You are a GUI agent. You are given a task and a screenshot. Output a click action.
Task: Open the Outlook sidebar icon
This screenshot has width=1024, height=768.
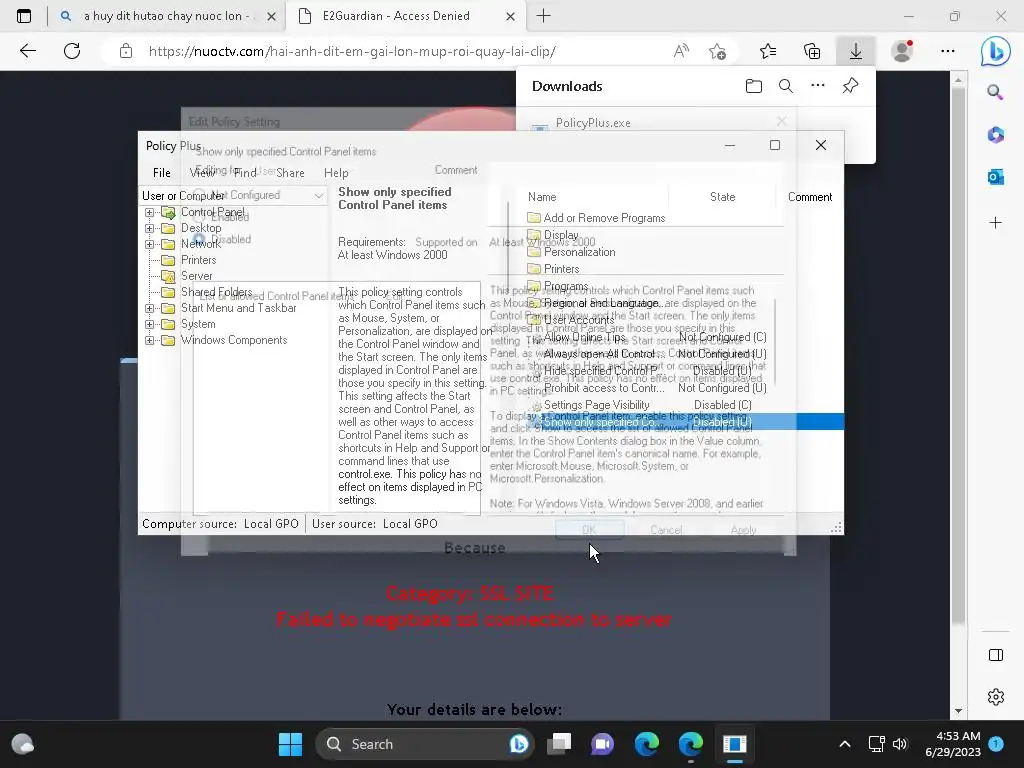(x=995, y=177)
